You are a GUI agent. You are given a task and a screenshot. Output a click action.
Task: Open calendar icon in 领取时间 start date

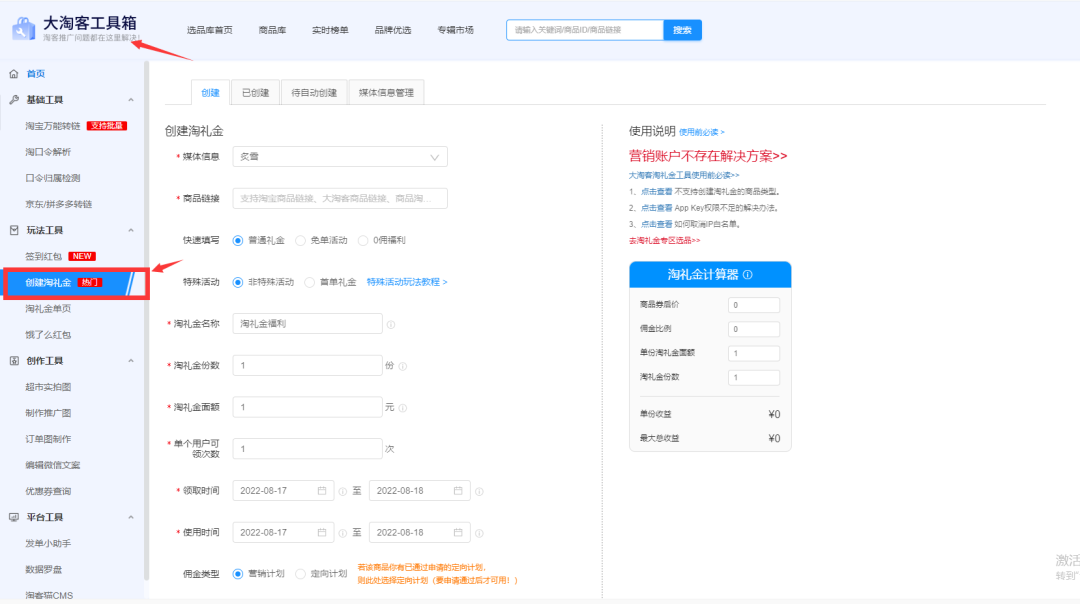[322, 491]
